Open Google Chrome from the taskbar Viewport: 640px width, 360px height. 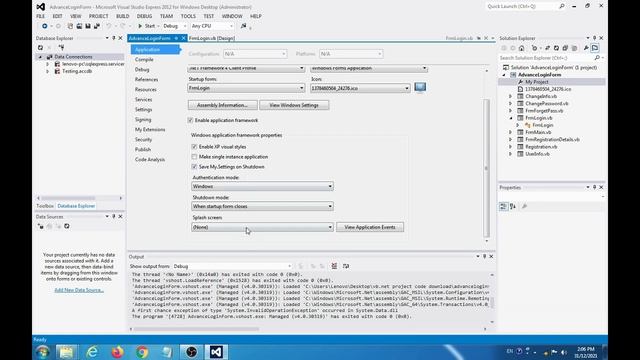(142, 352)
